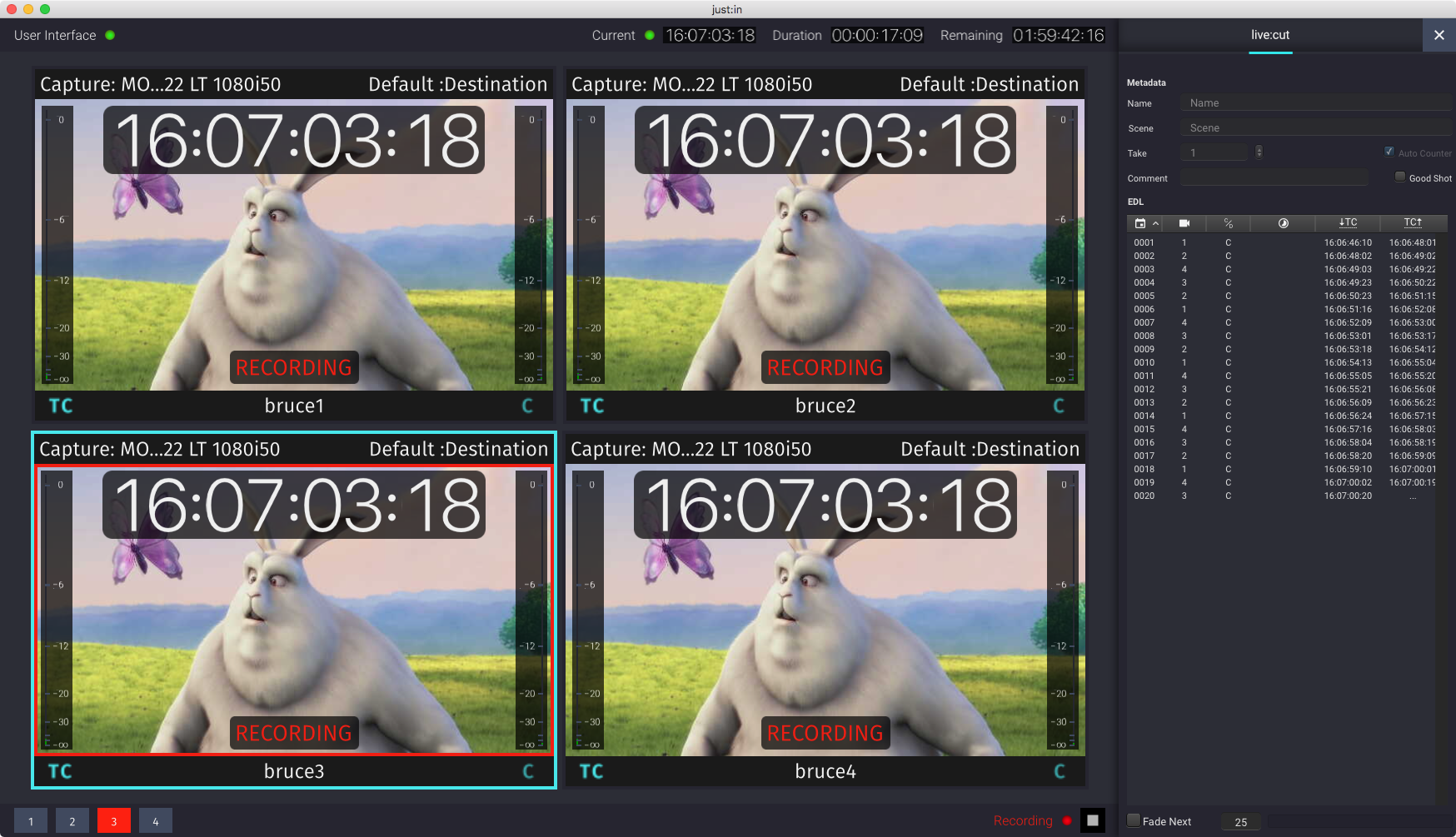1456x837 pixels.
Task: Click the User Interface label
Action: tap(55, 35)
